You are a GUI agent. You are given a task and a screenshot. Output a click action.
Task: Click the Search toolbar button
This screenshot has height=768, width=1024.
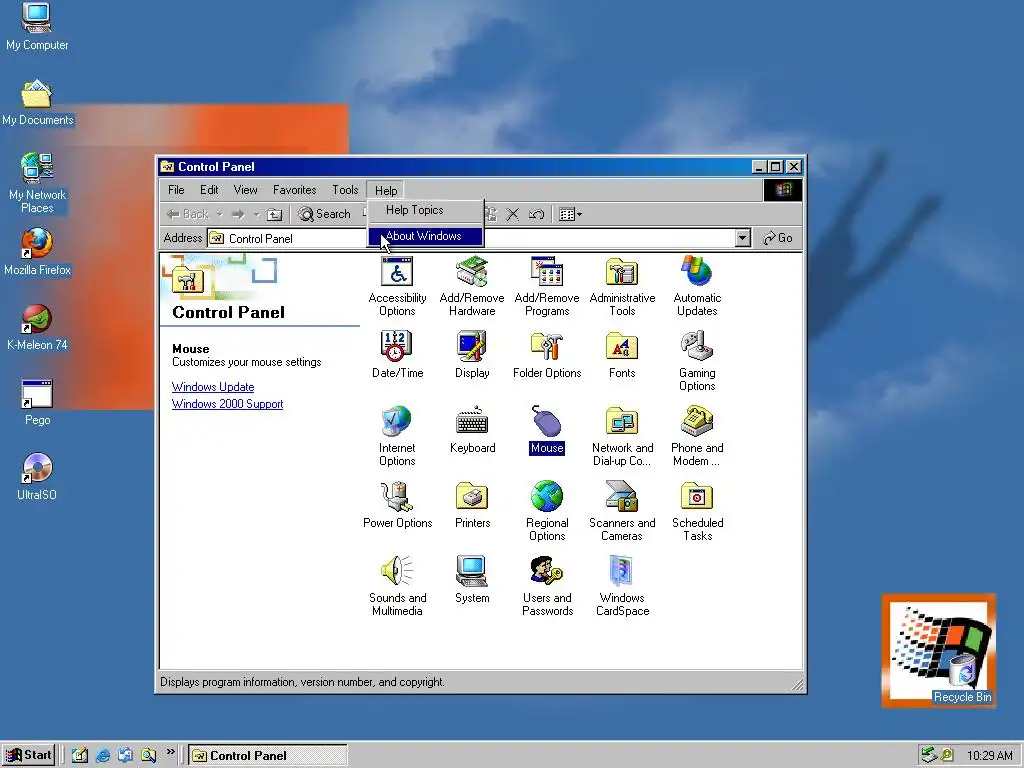click(325, 214)
